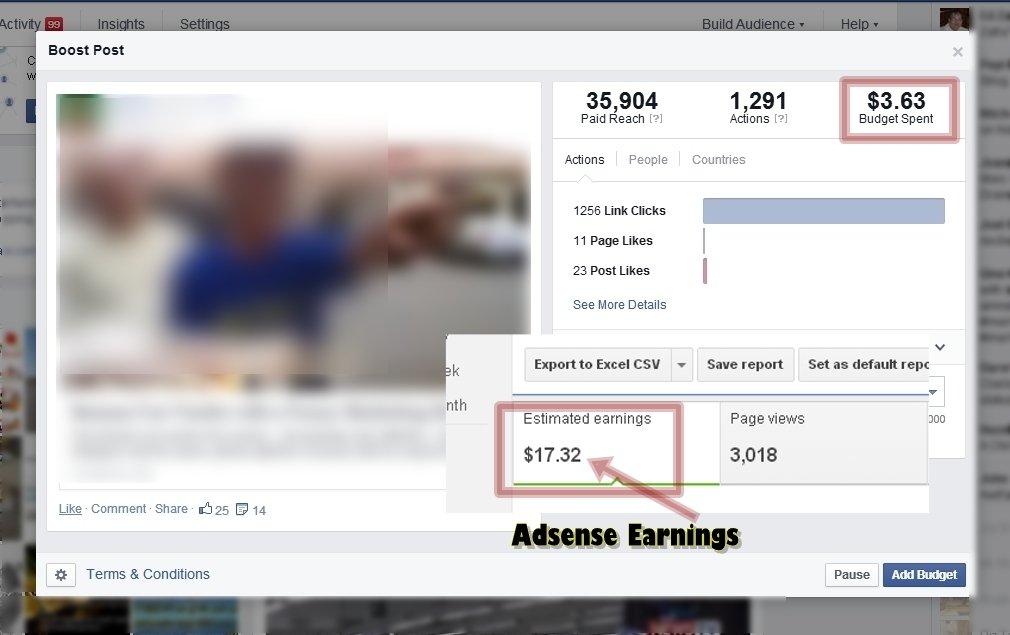View the Terms & Conditions
The width and height of the screenshot is (1010, 635).
pos(147,574)
